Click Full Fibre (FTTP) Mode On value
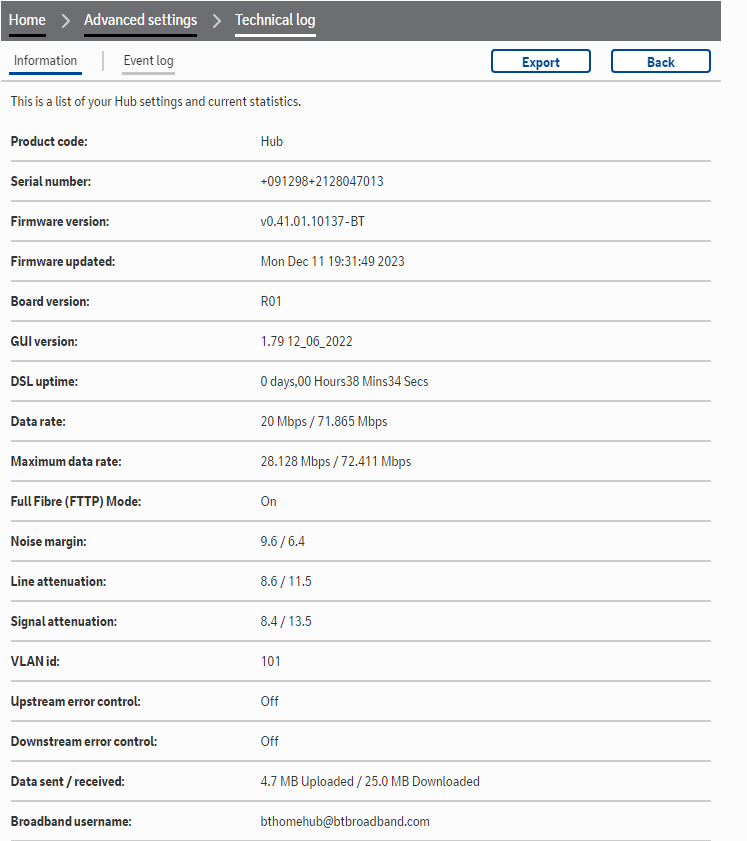 268,501
